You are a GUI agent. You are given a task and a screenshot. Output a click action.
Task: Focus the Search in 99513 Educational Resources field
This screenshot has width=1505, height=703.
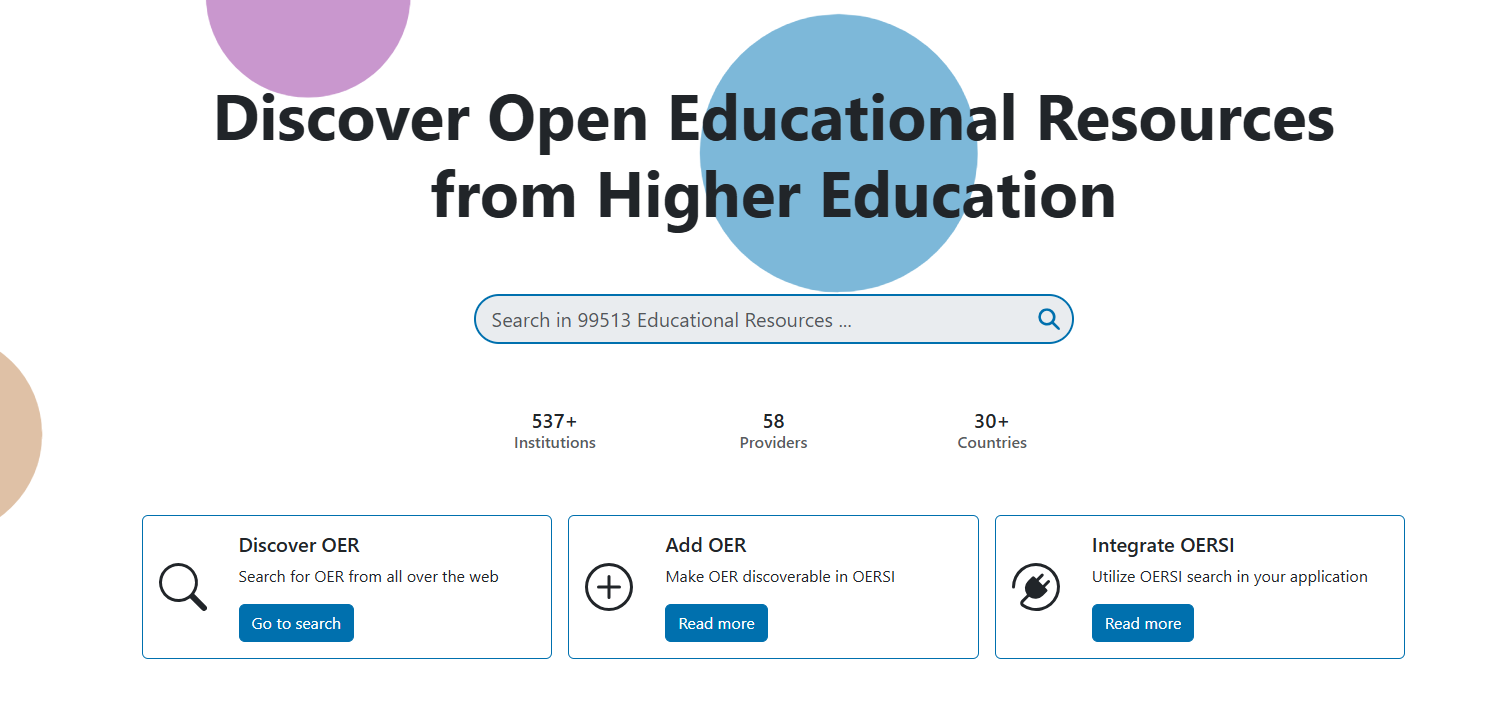pos(750,320)
